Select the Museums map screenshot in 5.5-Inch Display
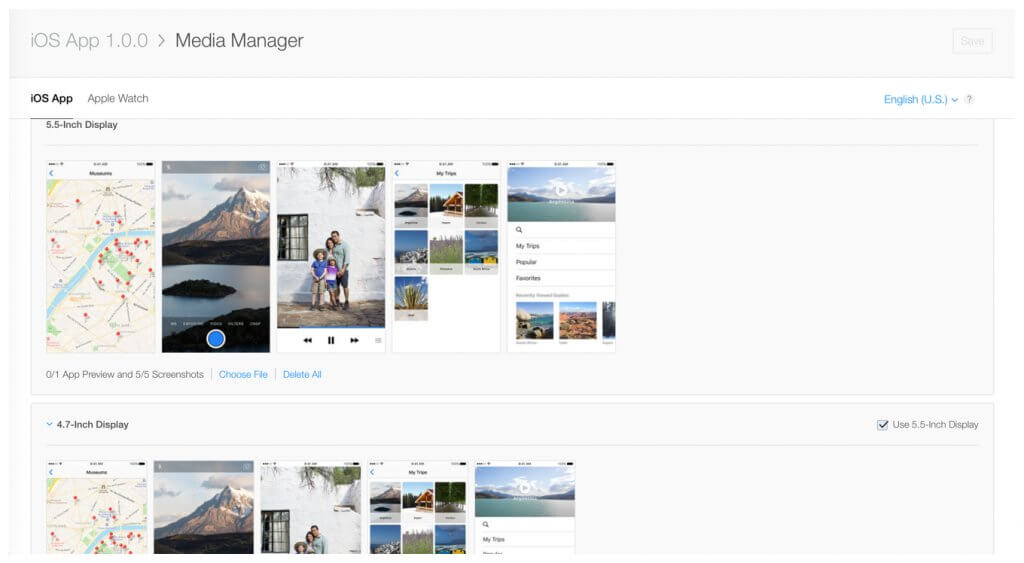Screen dimensions: 1024x563 coord(101,257)
